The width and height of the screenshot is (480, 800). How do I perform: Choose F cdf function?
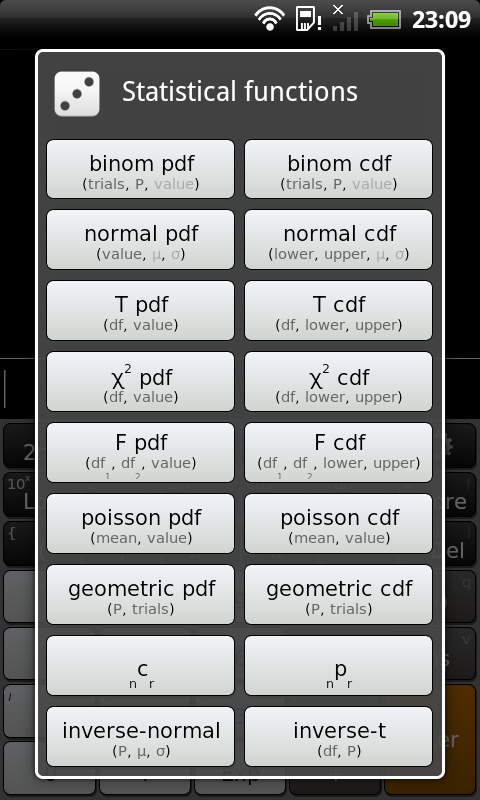click(339, 453)
